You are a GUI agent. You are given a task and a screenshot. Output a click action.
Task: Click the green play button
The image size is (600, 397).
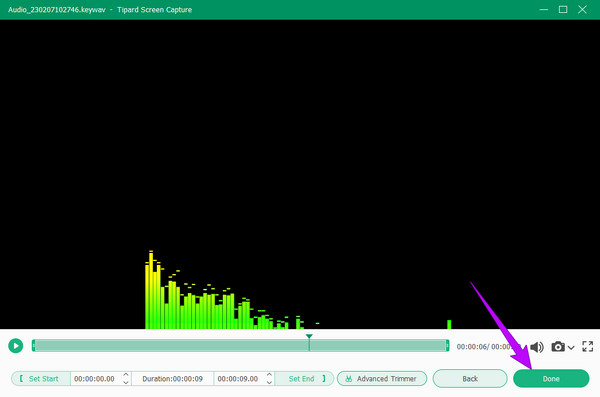(16, 346)
